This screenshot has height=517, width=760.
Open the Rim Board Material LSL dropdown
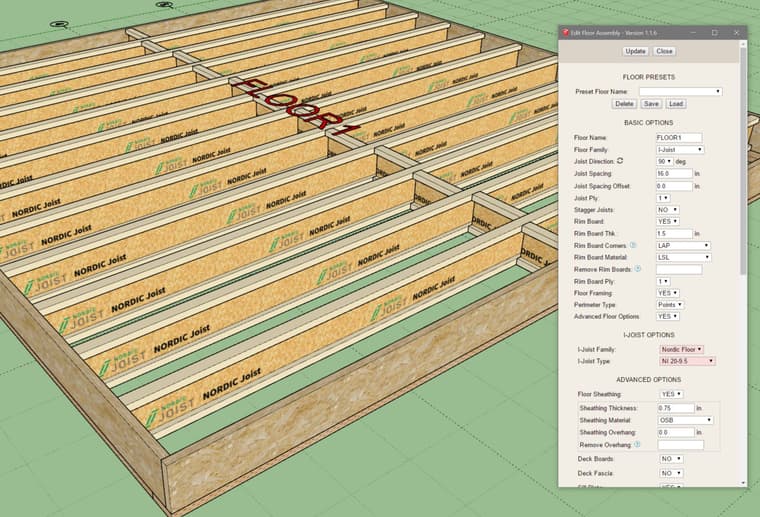tap(683, 257)
